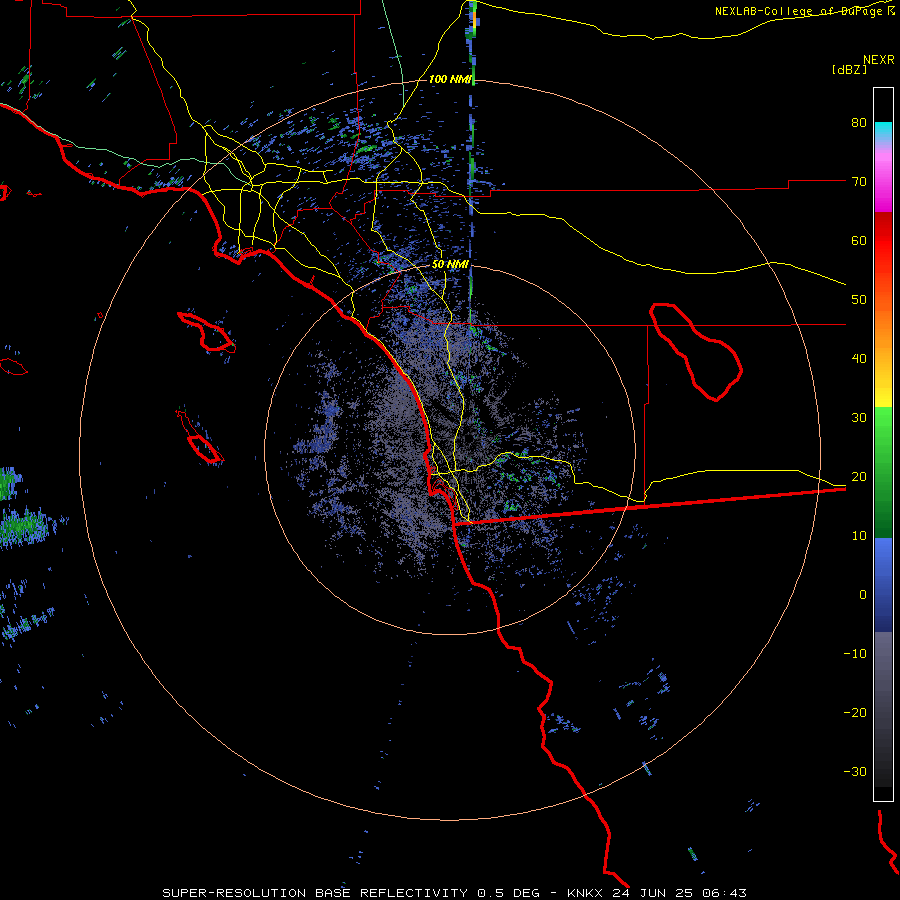
Task: Click the 0 dBZ scale value
Action: pos(863,595)
